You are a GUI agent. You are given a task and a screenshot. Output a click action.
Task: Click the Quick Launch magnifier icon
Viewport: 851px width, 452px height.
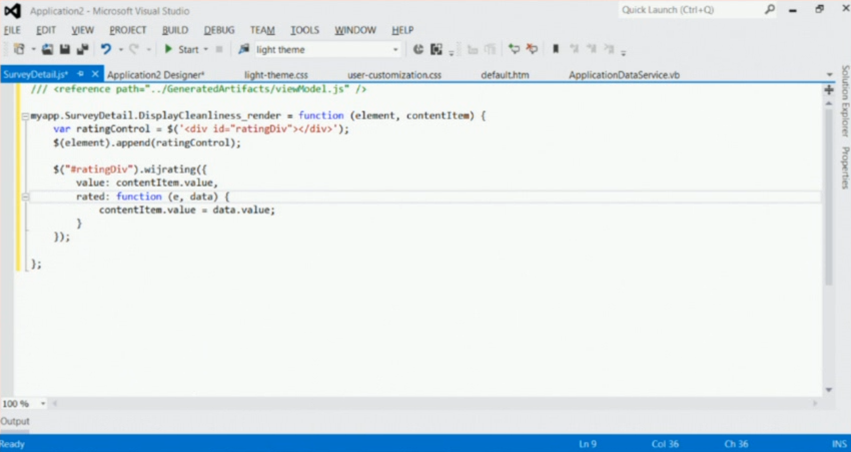[x=770, y=10]
